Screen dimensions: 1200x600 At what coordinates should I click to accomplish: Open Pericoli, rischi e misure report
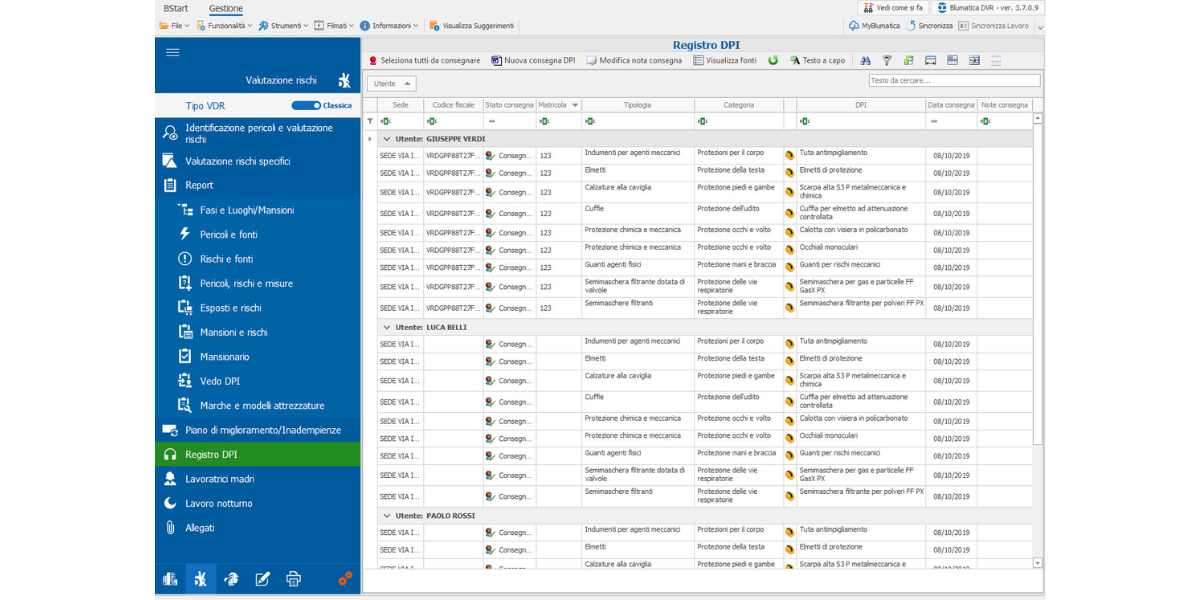point(258,283)
